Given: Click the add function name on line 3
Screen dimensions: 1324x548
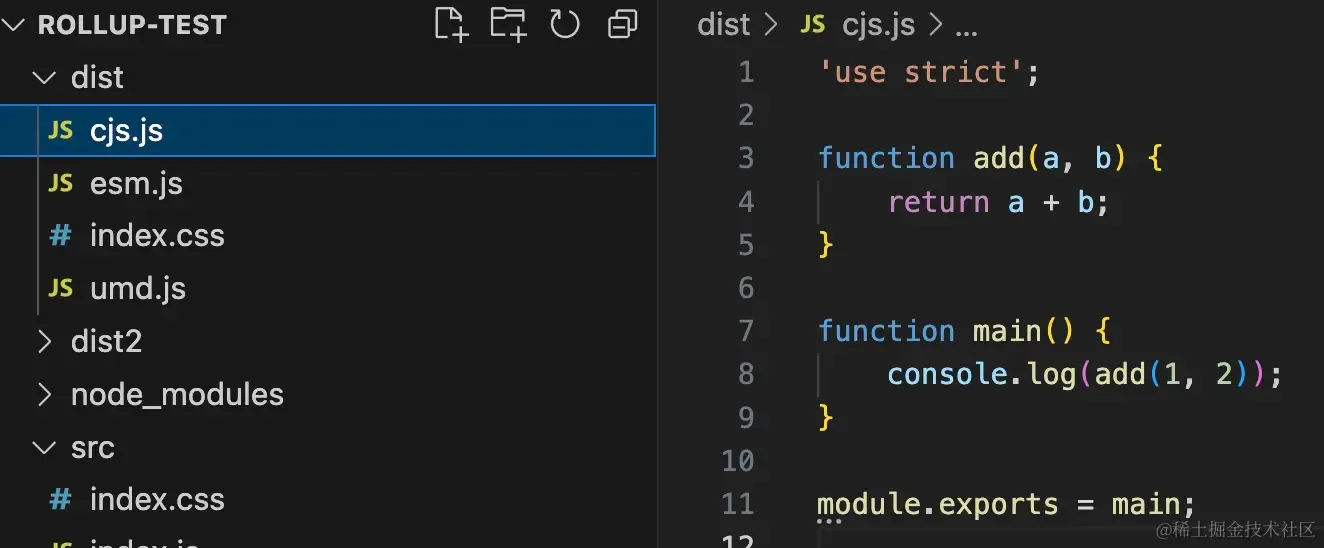Looking at the screenshot, I should pos(999,158).
